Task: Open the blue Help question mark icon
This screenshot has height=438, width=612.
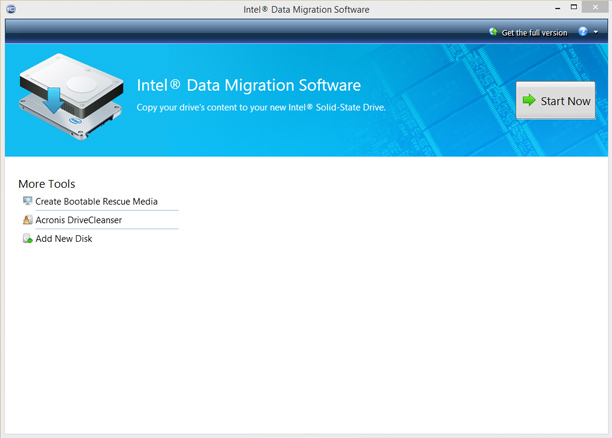Action: [583, 32]
